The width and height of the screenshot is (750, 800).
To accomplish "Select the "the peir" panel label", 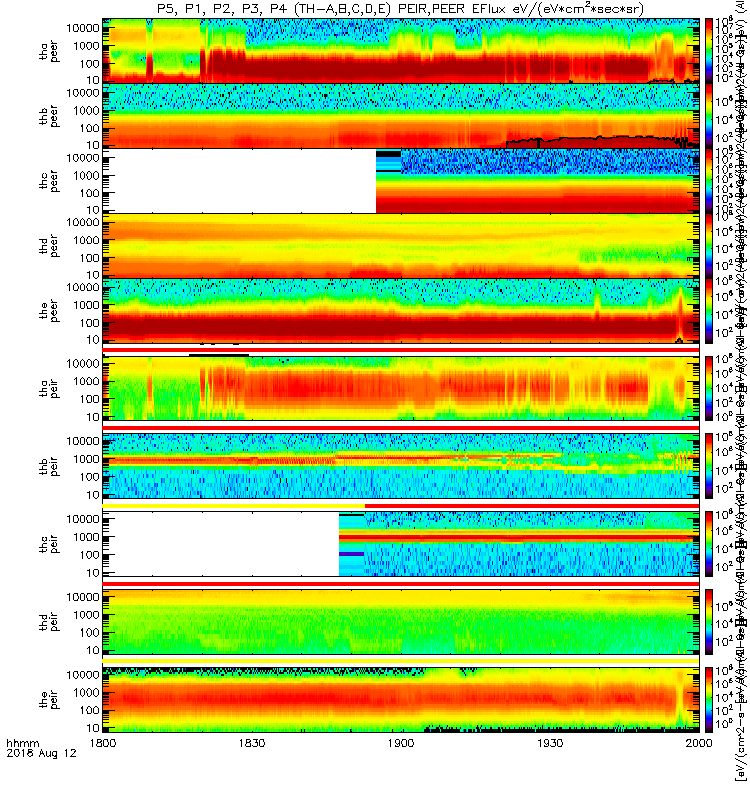I will [49, 699].
